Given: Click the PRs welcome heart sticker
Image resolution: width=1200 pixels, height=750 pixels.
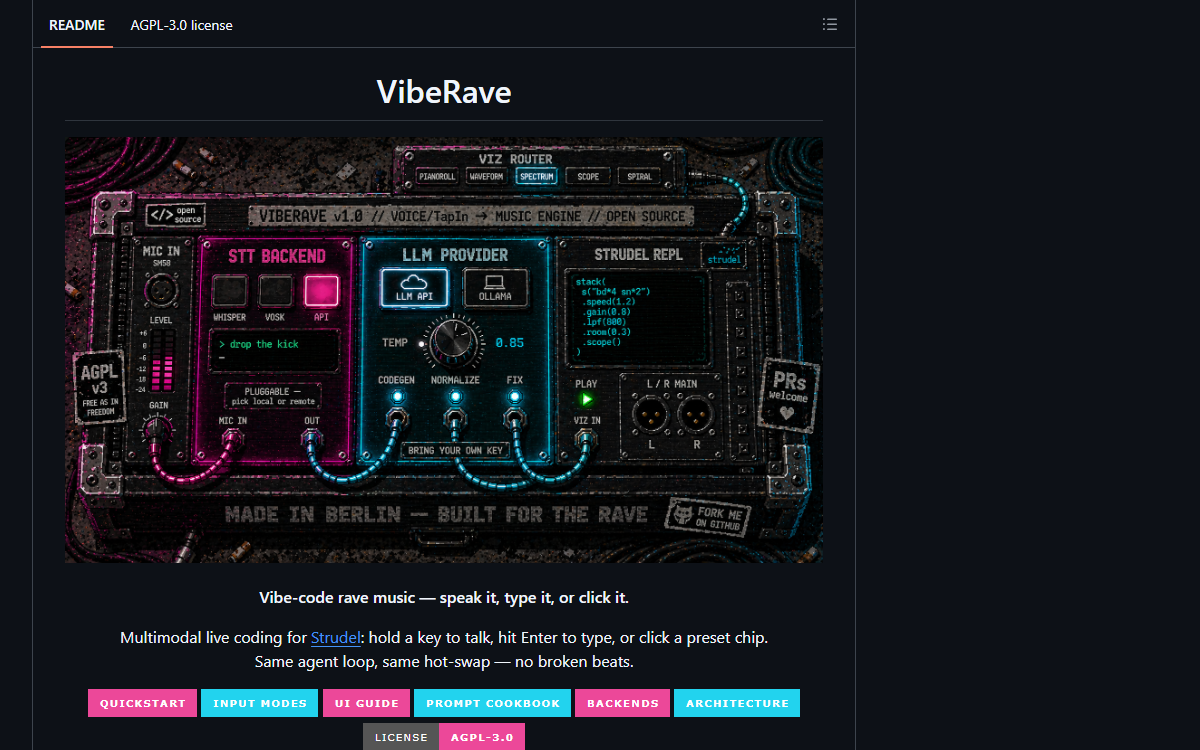Looking at the screenshot, I should click(x=790, y=395).
